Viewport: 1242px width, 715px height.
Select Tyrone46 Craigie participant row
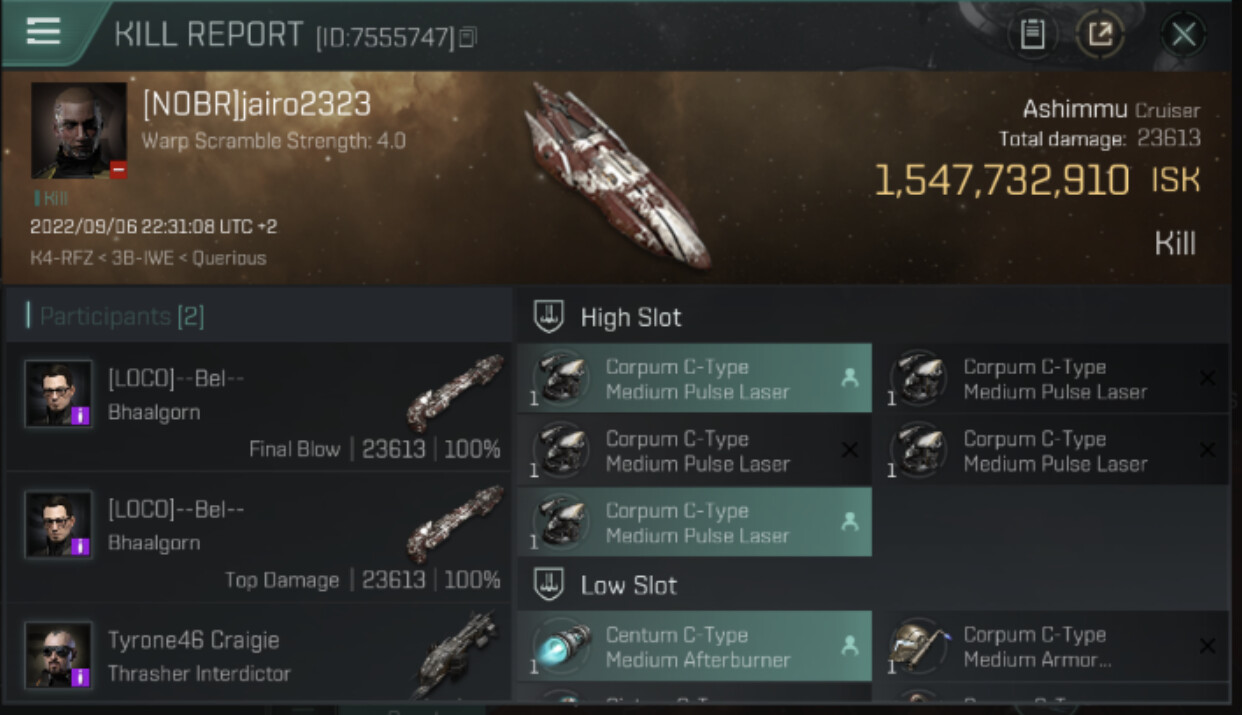(258, 654)
